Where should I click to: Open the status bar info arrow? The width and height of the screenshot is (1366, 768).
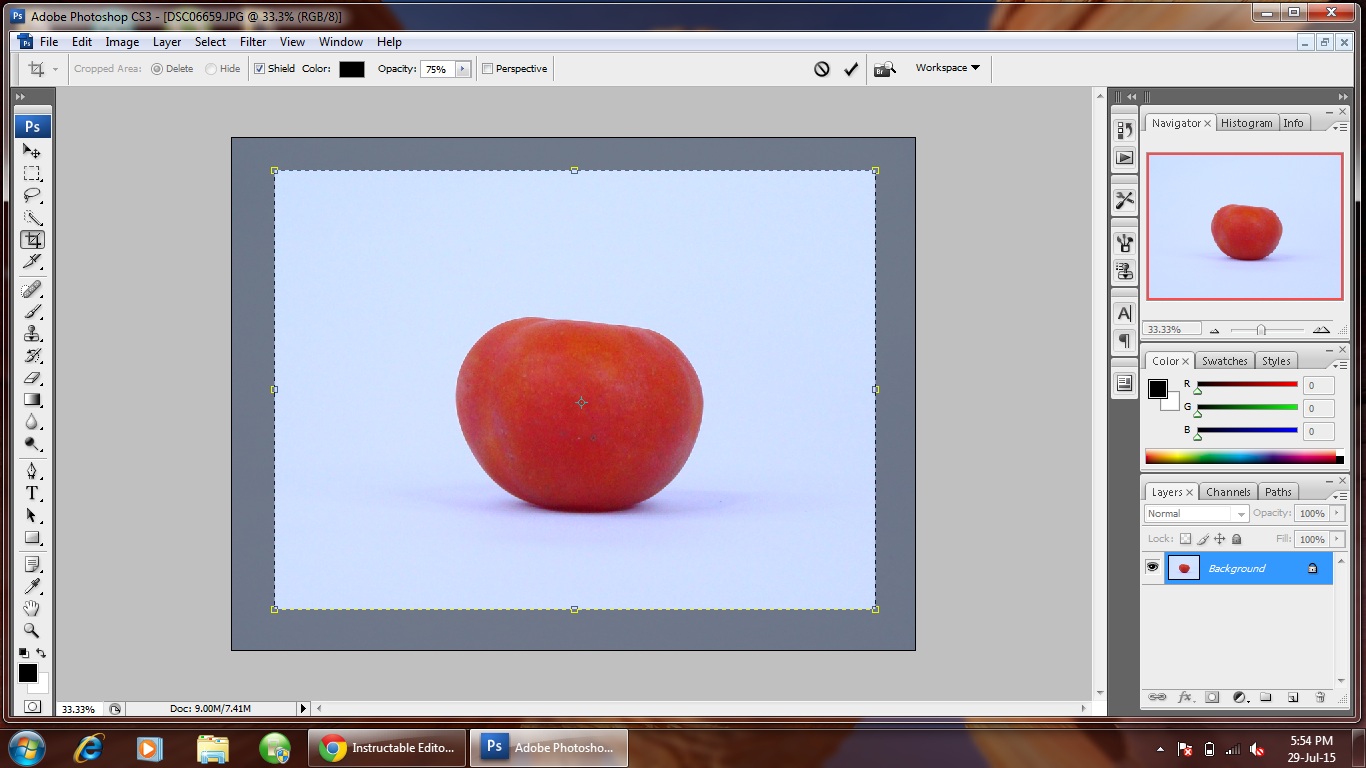303,708
